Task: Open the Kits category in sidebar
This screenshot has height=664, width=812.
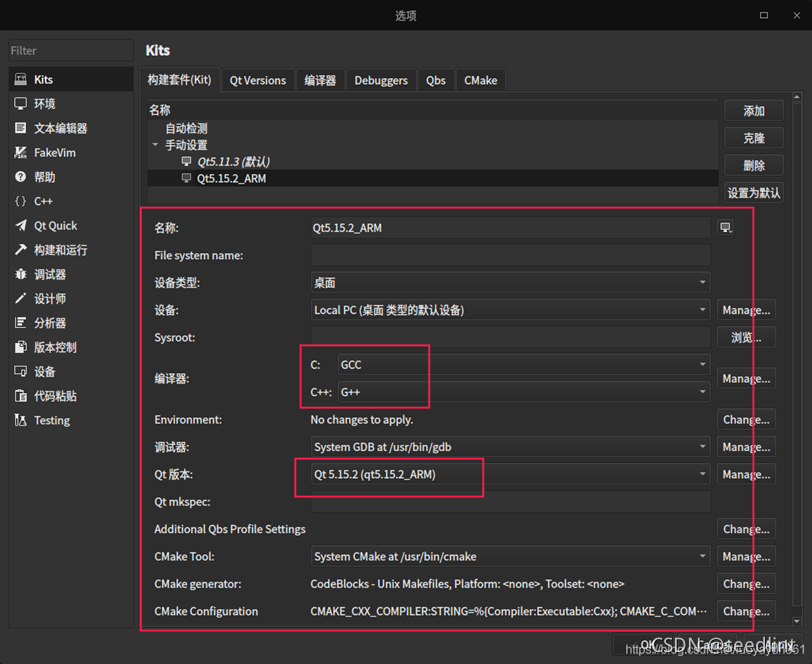Action: (71, 79)
